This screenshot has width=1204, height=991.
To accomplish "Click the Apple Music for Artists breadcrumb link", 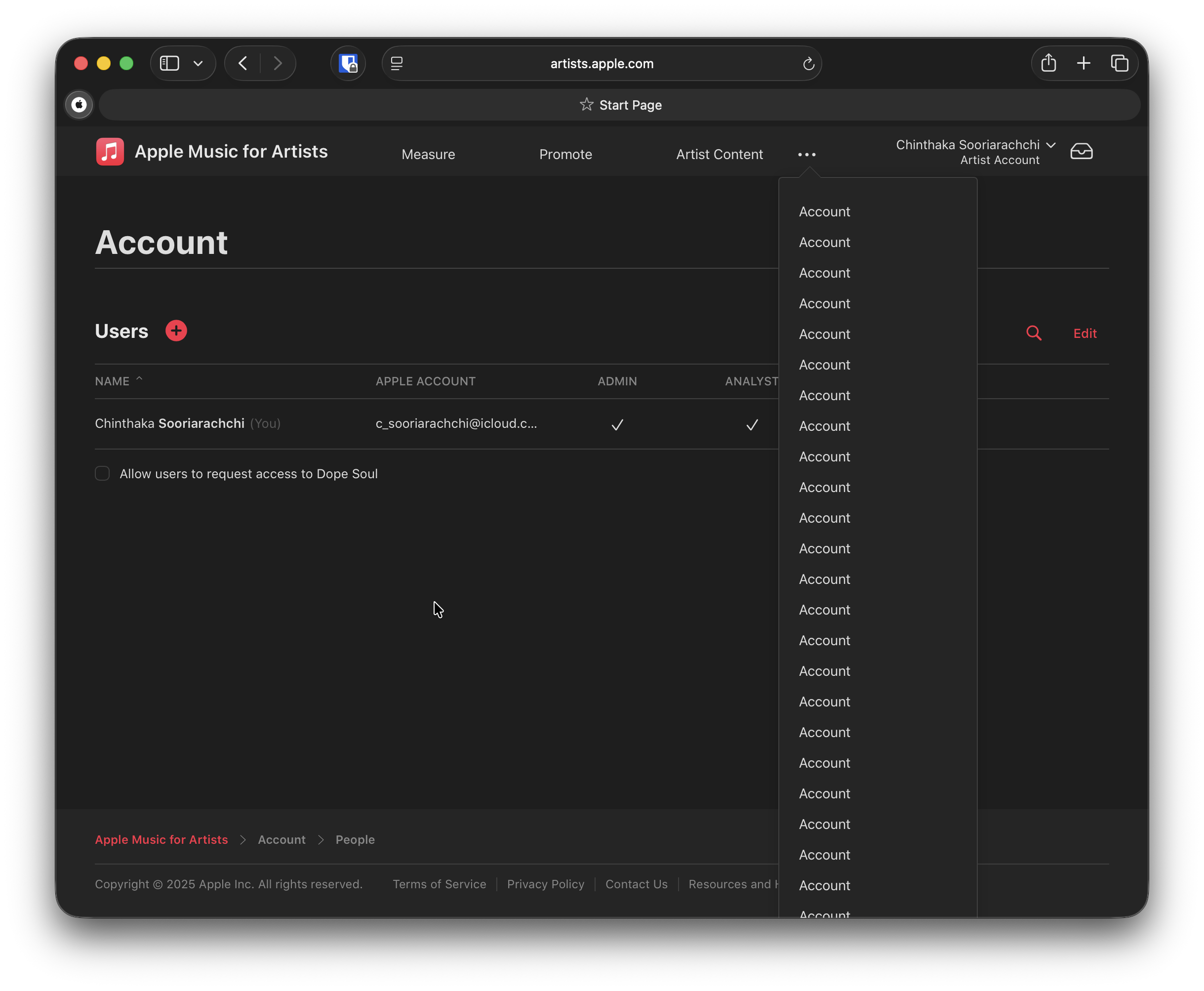I will coord(161,840).
